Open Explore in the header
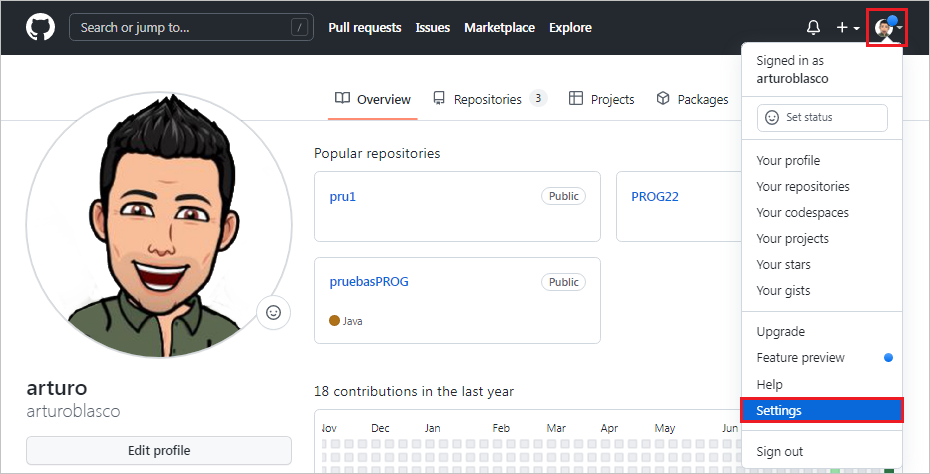This screenshot has width=930, height=474. [570, 27]
